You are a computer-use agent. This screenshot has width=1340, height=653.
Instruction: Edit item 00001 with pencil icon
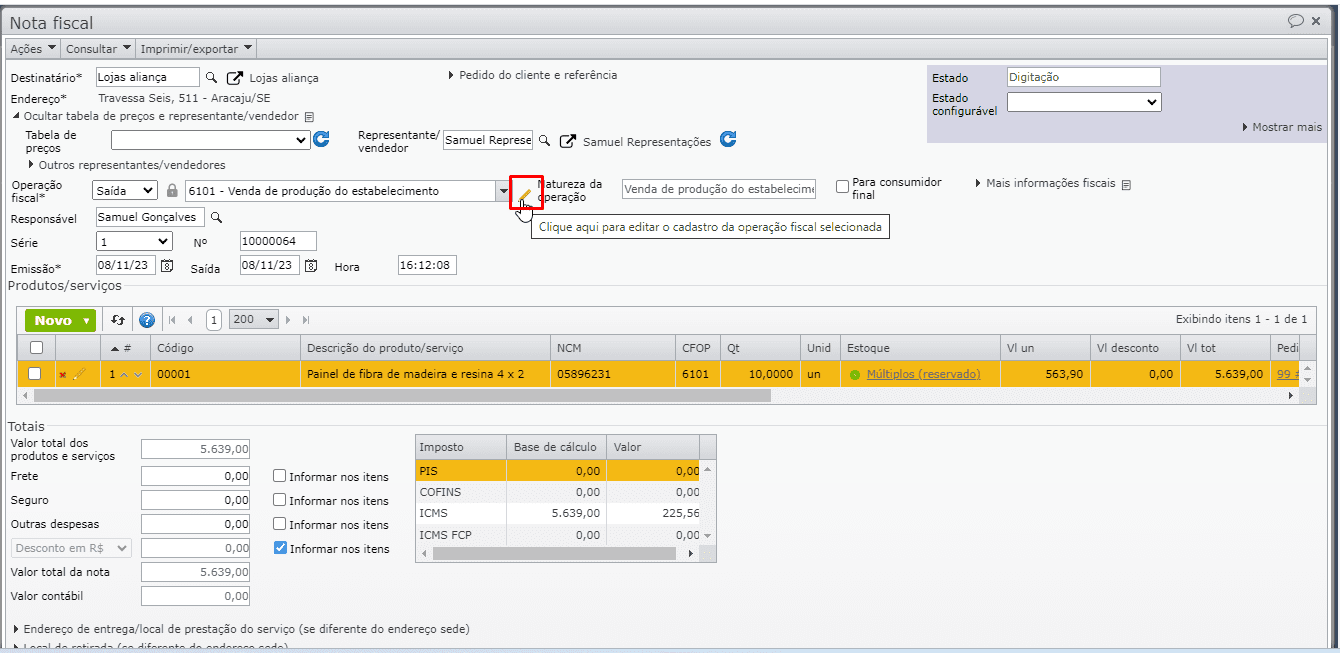pyautogui.click(x=79, y=374)
